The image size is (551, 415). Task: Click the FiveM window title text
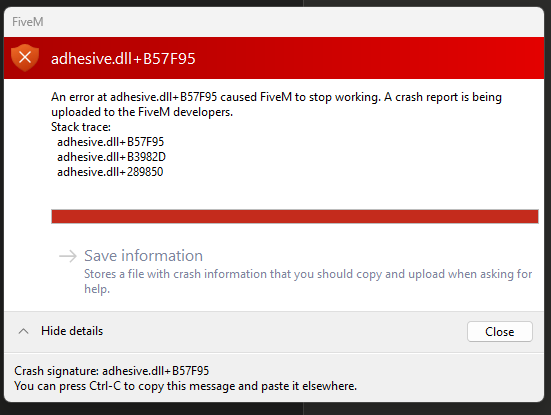pyautogui.click(x=28, y=22)
